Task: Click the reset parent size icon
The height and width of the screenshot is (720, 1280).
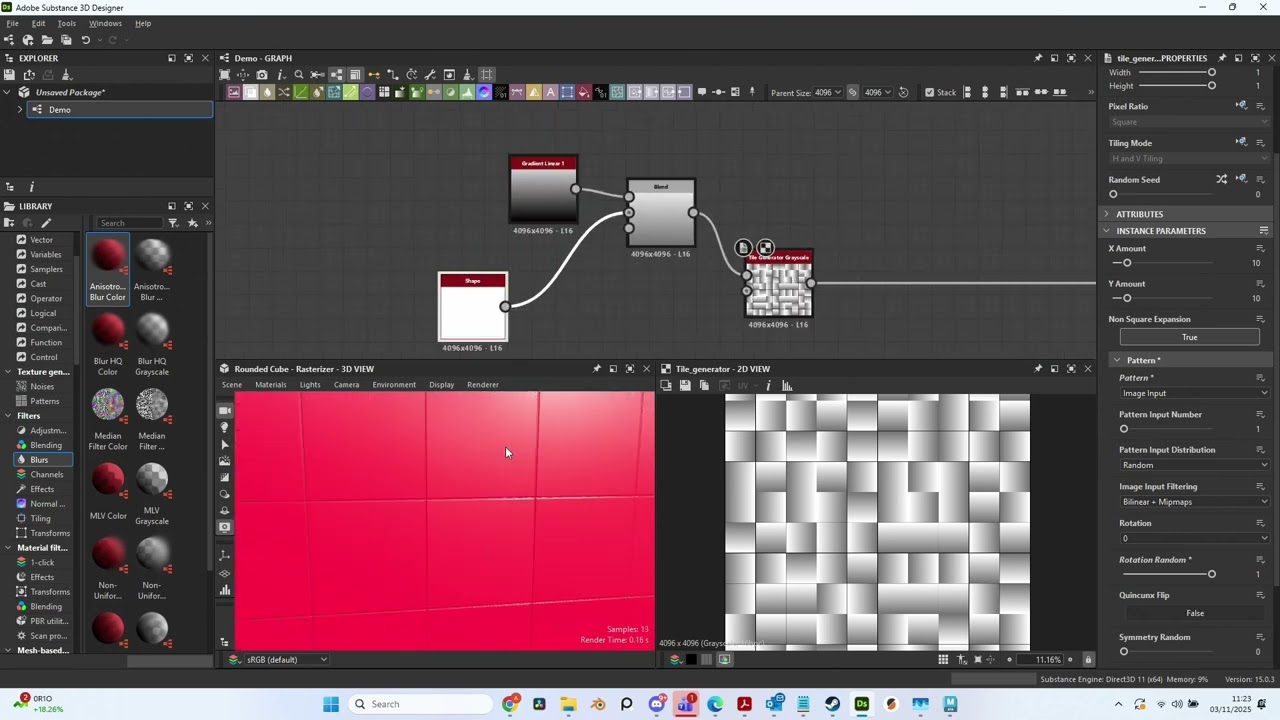Action: (x=903, y=92)
